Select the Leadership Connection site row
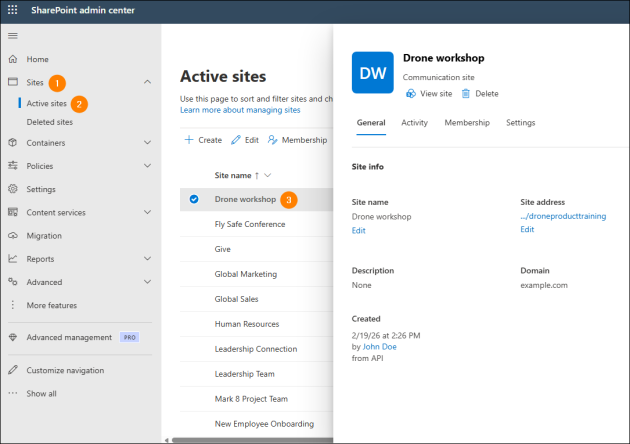Screen dimensions: 630x444 256,348
